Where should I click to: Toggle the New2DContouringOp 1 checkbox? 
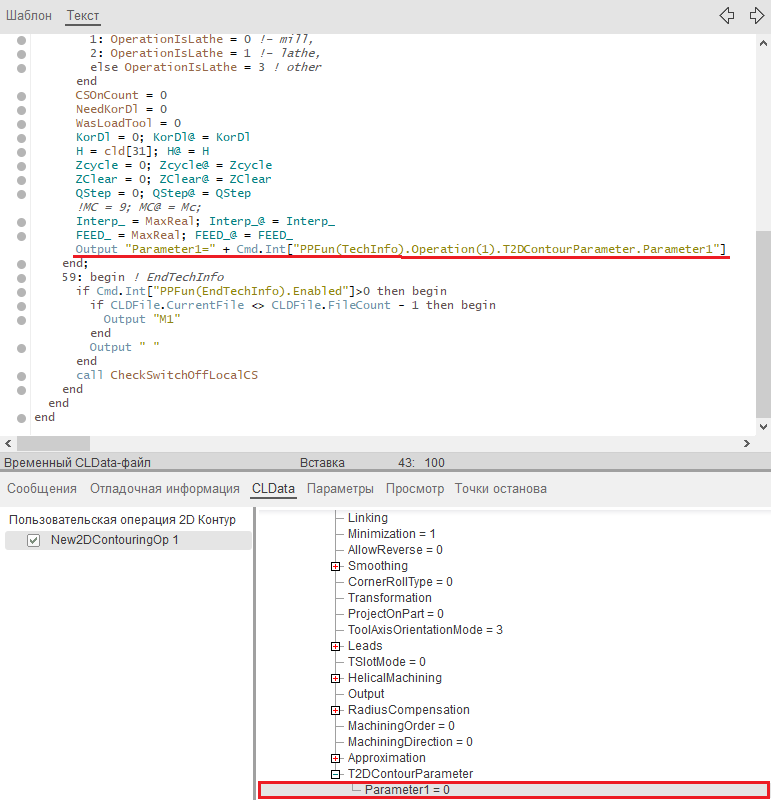[x=33, y=540]
